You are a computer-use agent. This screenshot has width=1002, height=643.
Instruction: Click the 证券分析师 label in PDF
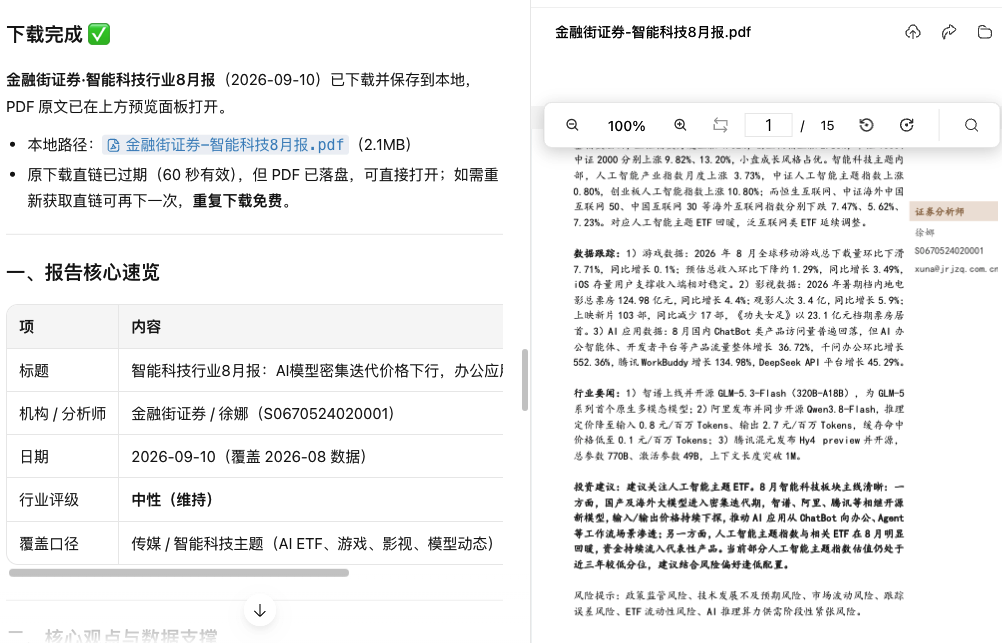pos(939,212)
